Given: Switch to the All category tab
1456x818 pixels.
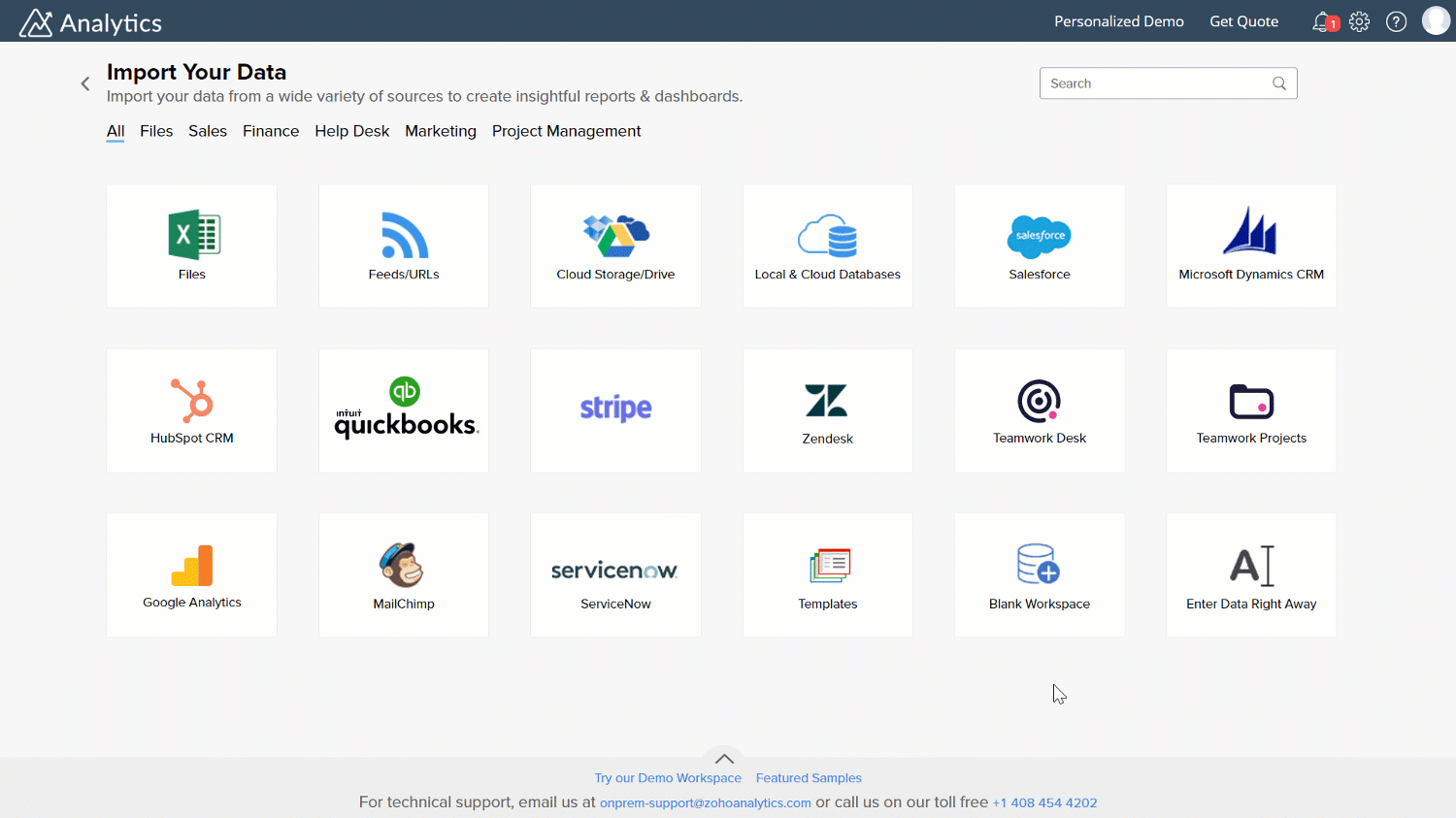Looking at the screenshot, I should click(x=116, y=131).
